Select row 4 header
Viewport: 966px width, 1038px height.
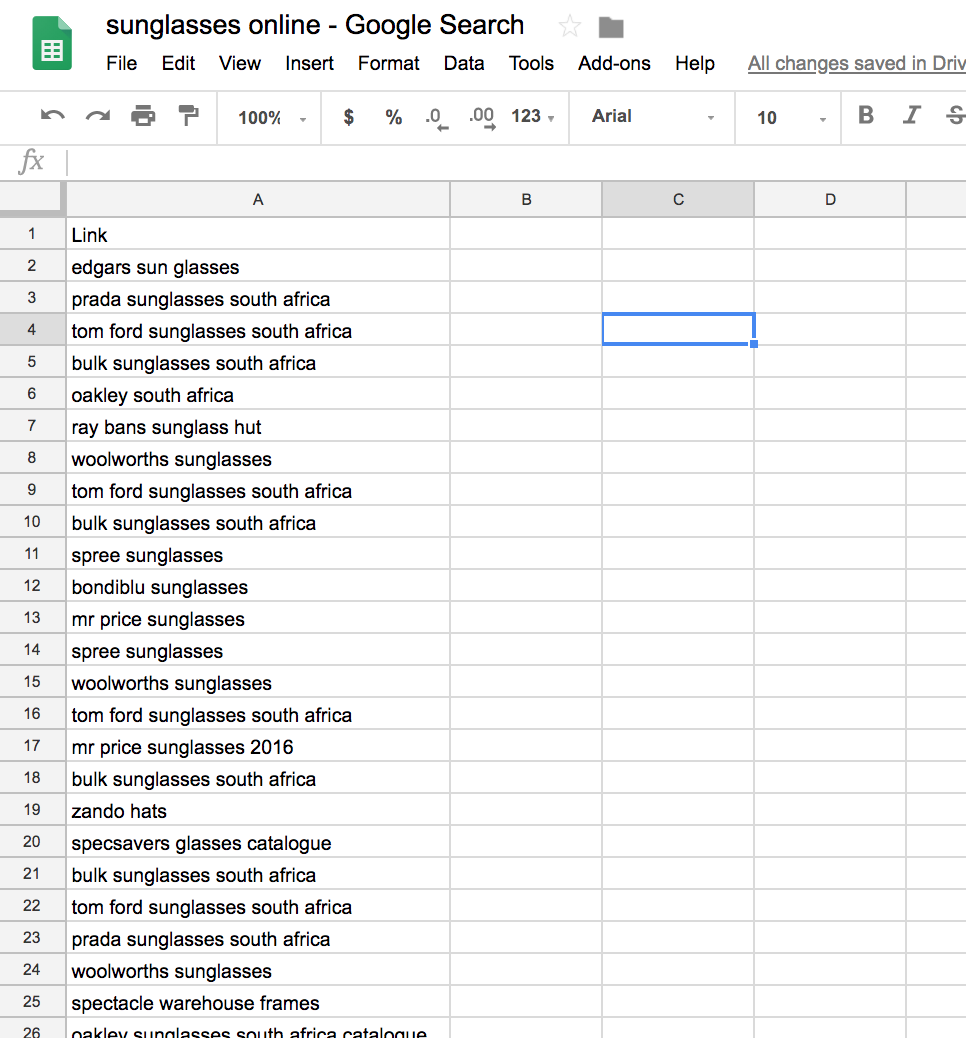32,330
